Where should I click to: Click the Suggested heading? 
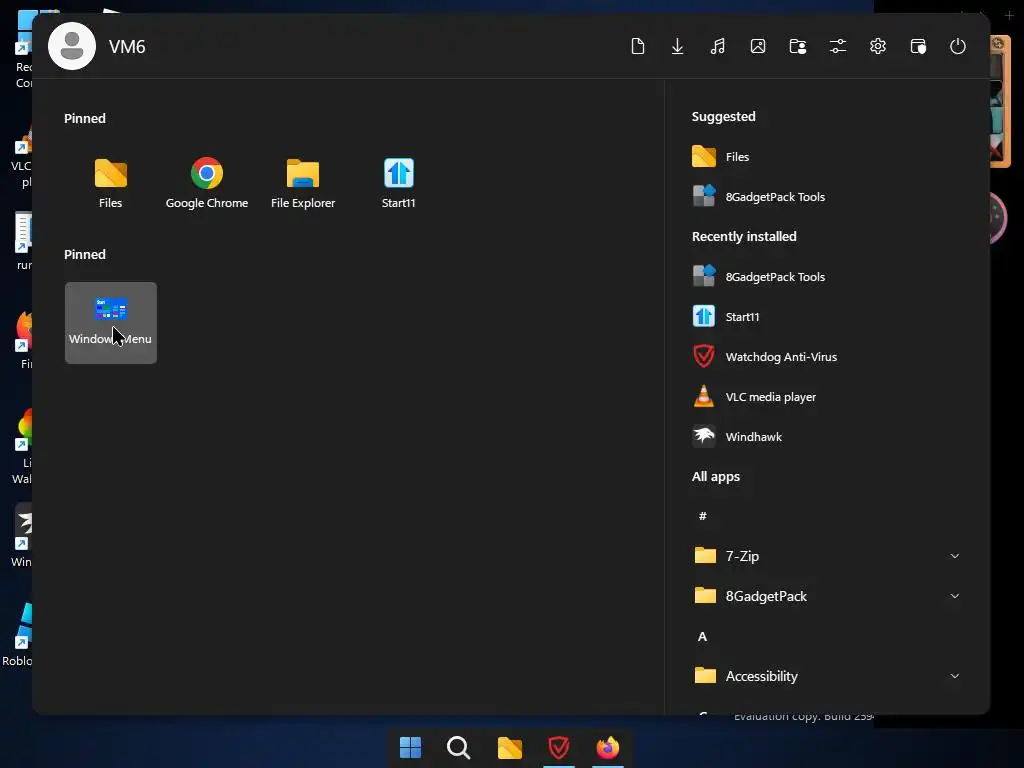point(724,116)
